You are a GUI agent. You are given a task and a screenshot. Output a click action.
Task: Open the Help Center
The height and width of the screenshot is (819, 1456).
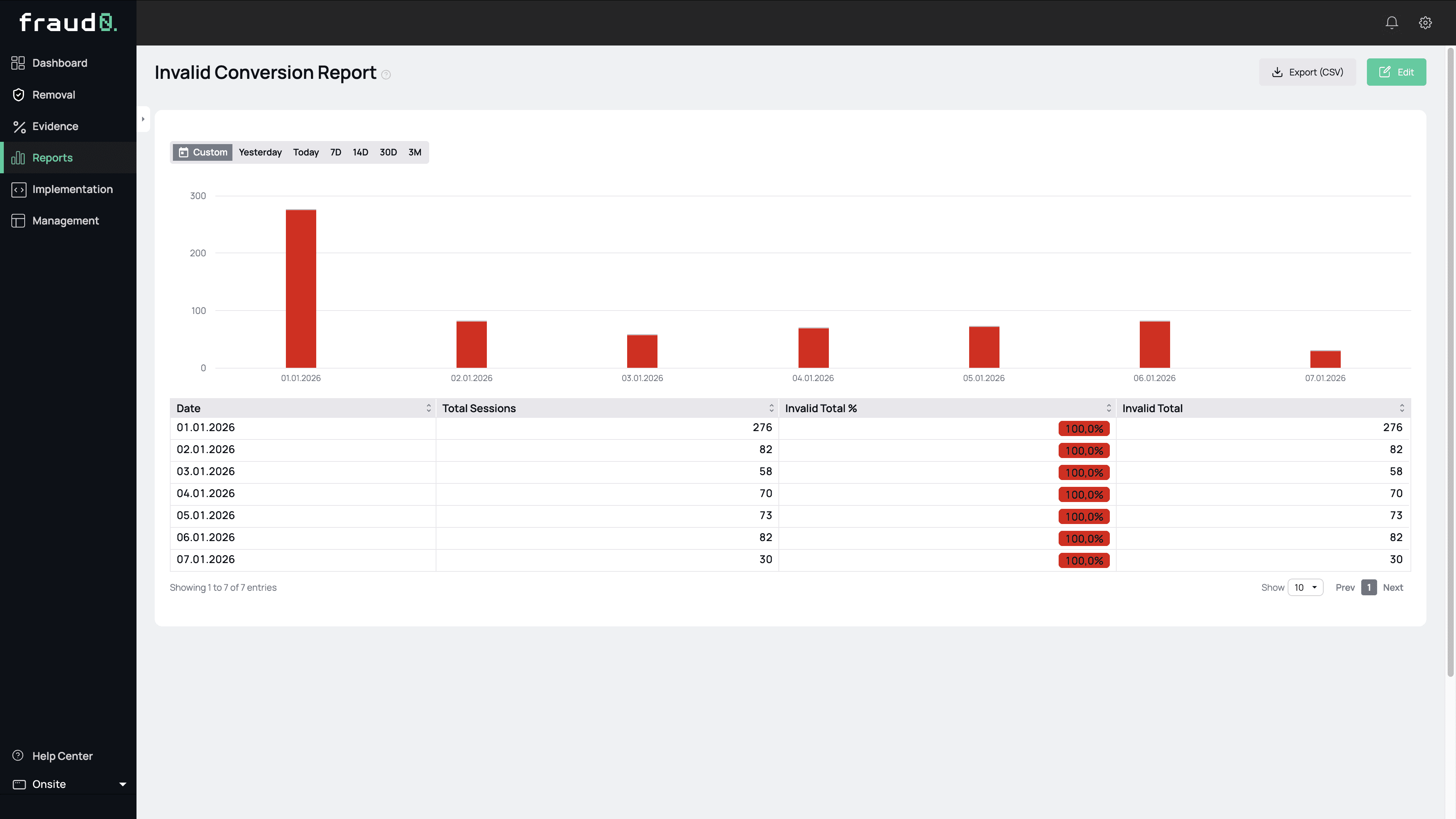coord(62,756)
